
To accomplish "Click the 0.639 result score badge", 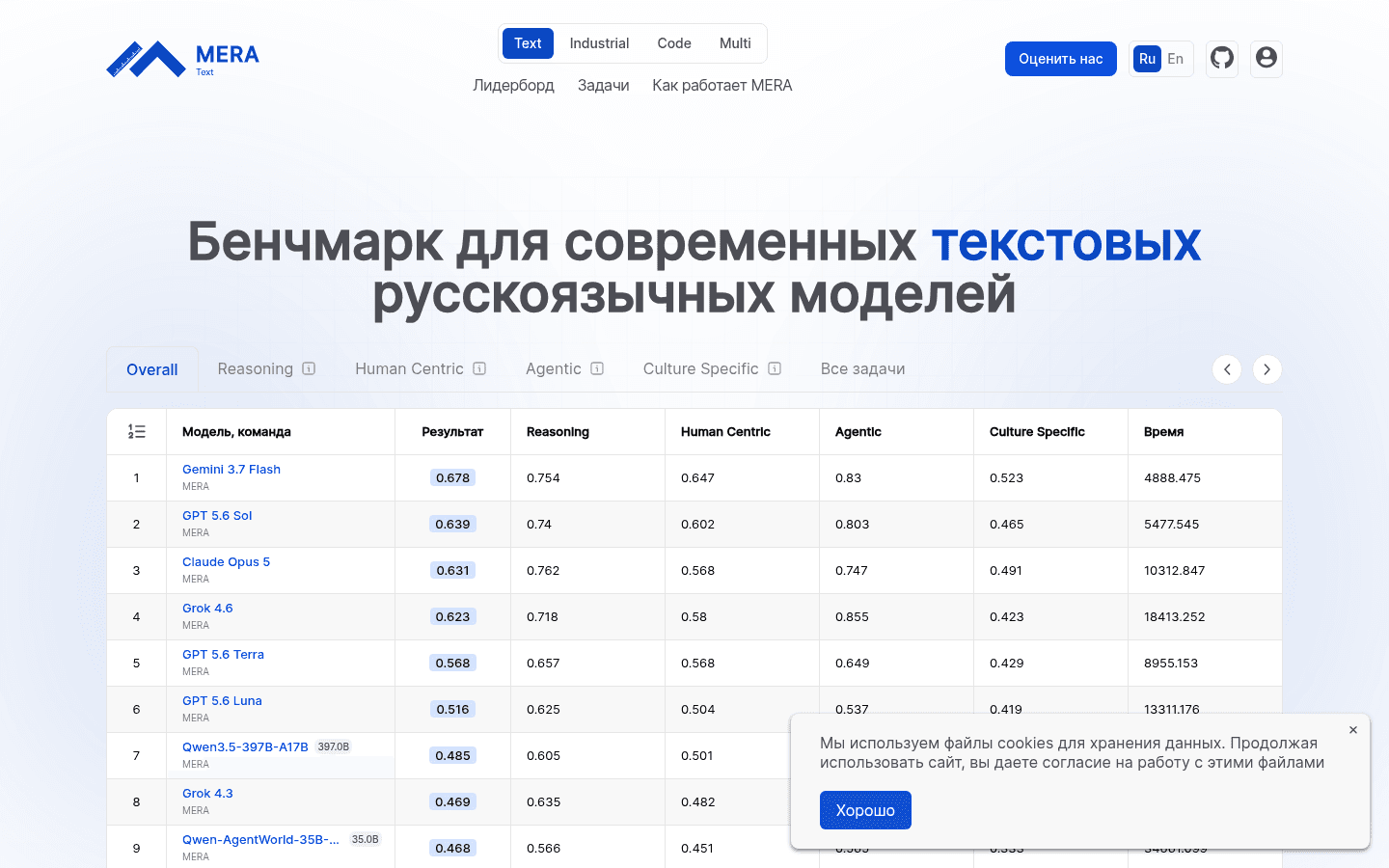I will tap(452, 524).
